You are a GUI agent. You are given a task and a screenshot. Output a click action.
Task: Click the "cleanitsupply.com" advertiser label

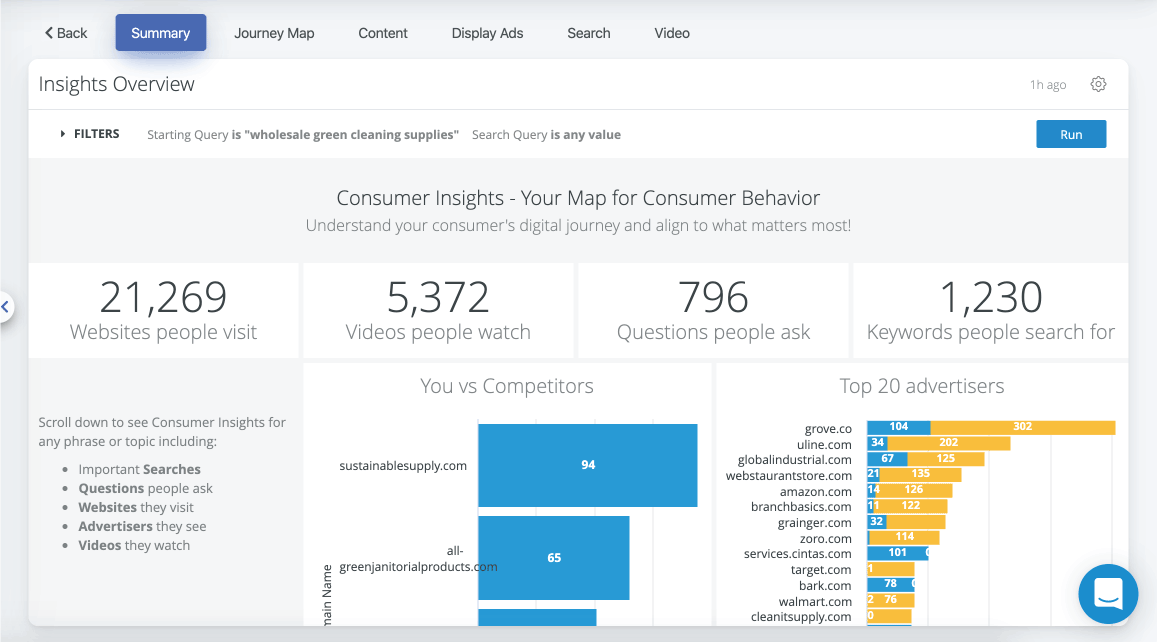point(801,617)
